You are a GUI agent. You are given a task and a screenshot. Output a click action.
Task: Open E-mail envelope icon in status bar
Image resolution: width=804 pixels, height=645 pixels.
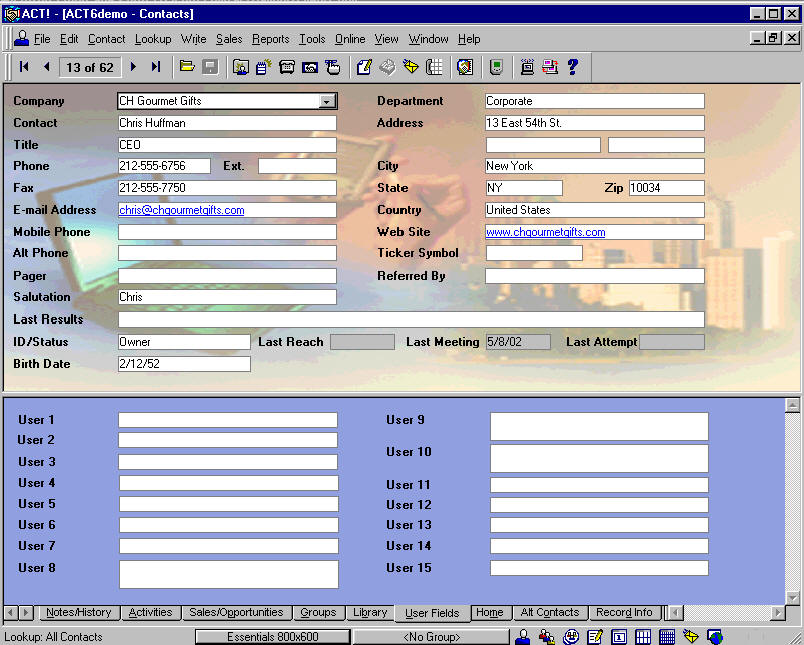point(691,637)
